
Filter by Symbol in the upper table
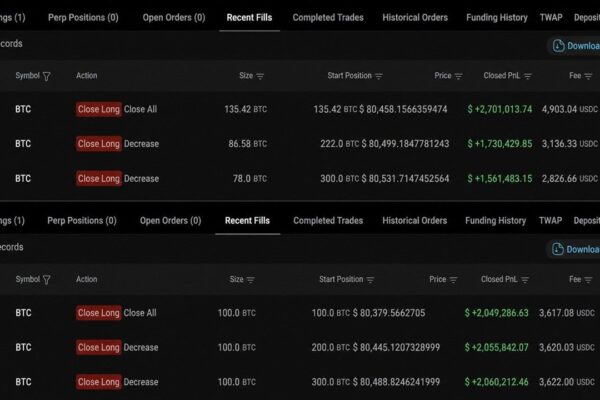coord(46,76)
